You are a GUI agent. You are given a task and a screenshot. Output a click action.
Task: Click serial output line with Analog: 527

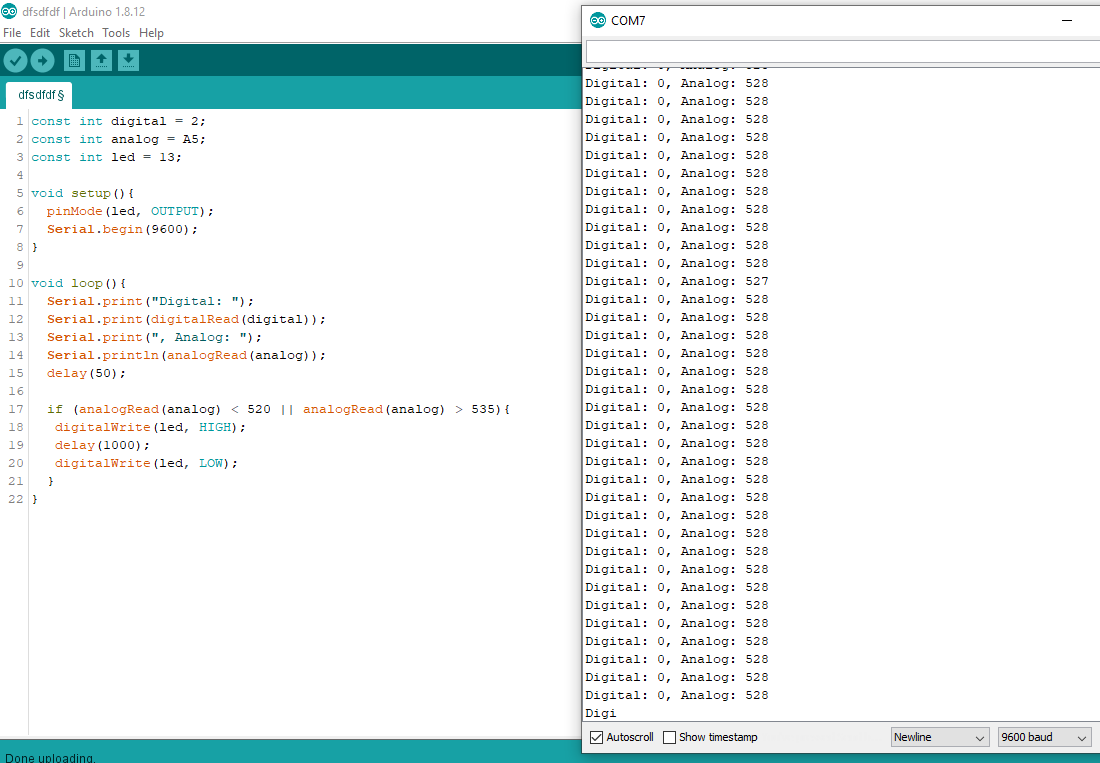pos(677,281)
